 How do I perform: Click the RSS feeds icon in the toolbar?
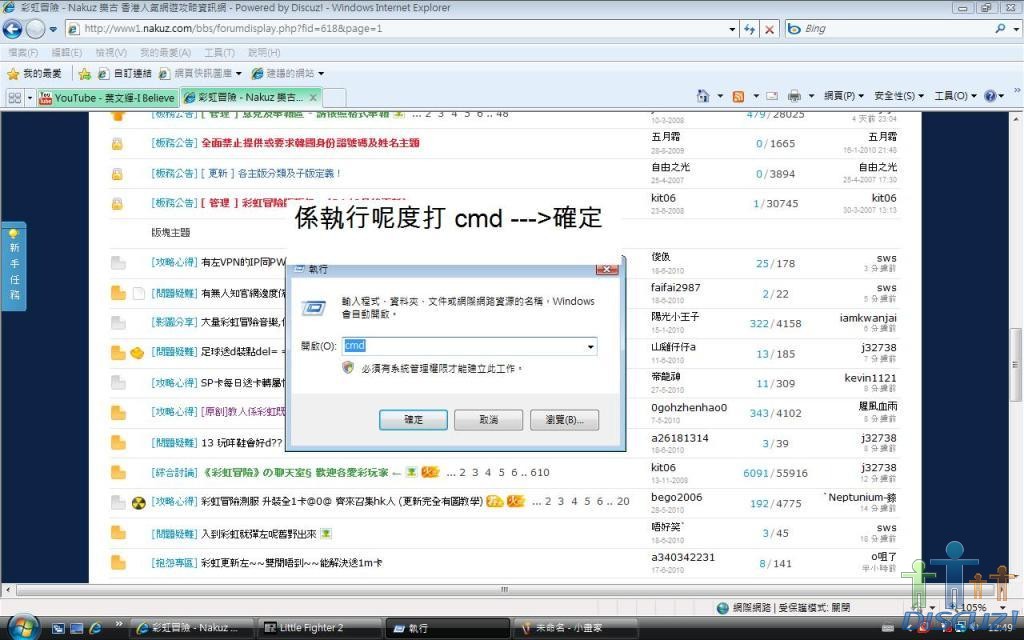coord(738,96)
